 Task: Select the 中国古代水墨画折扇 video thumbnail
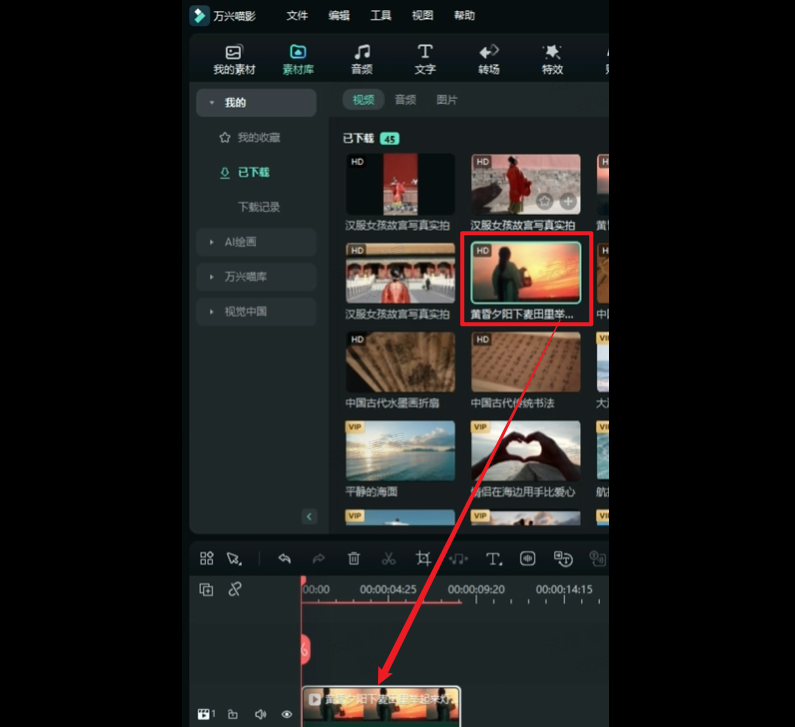(x=400, y=363)
